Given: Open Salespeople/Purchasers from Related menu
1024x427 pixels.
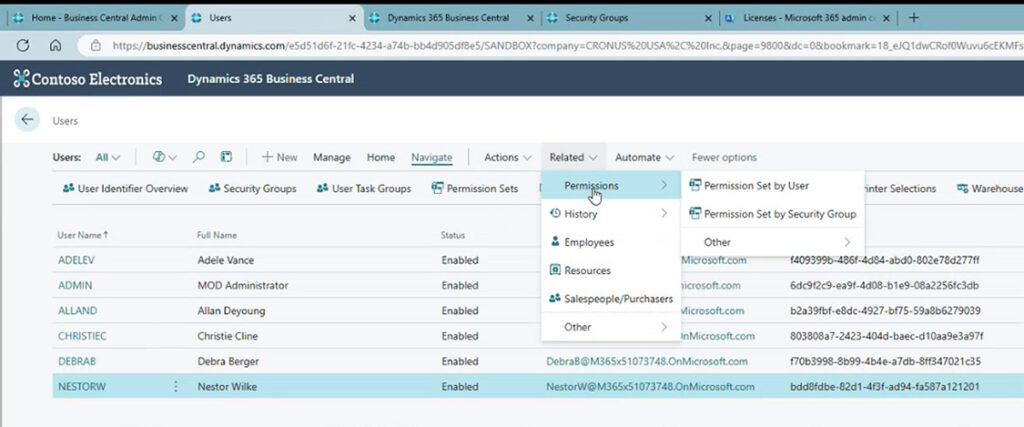Looking at the screenshot, I should (x=611, y=299).
